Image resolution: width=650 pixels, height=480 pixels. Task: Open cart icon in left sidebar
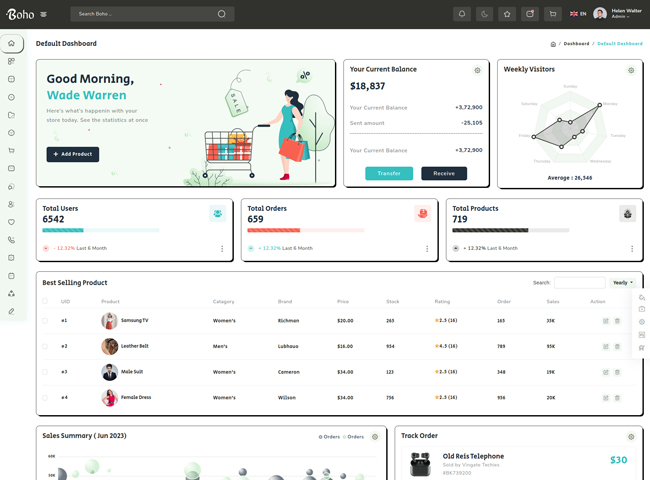pyautogui.click(x=11, y=151)
